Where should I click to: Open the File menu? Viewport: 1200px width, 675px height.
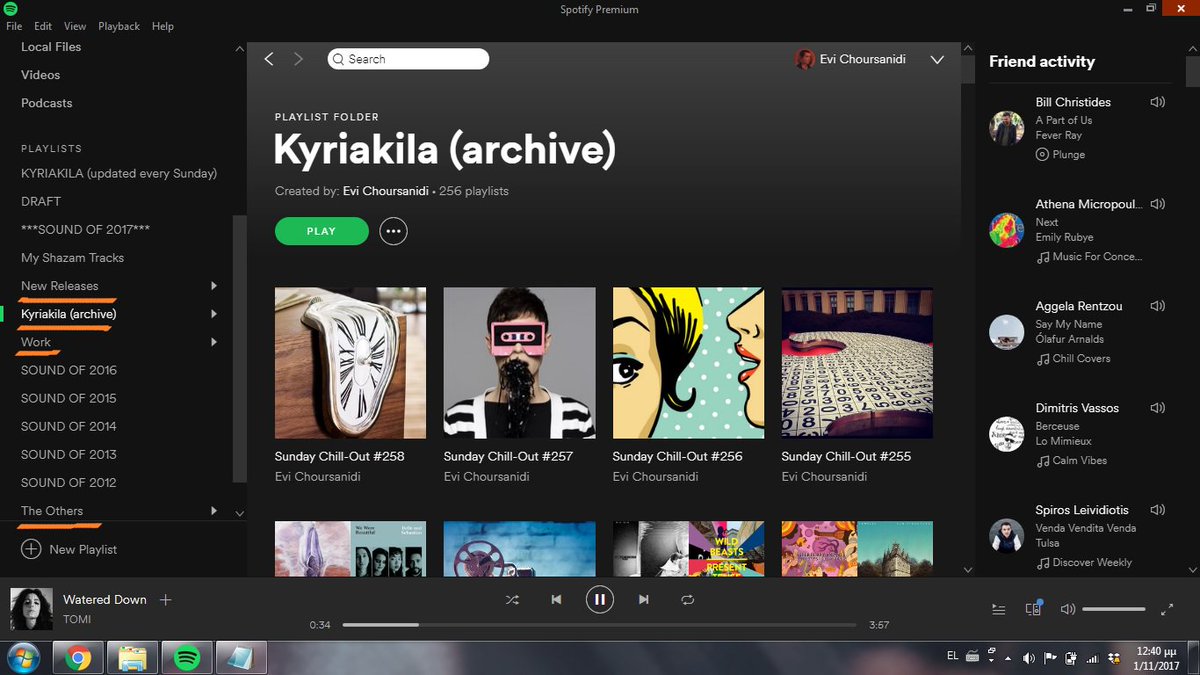pyautogui.click(x=14, y=26)
